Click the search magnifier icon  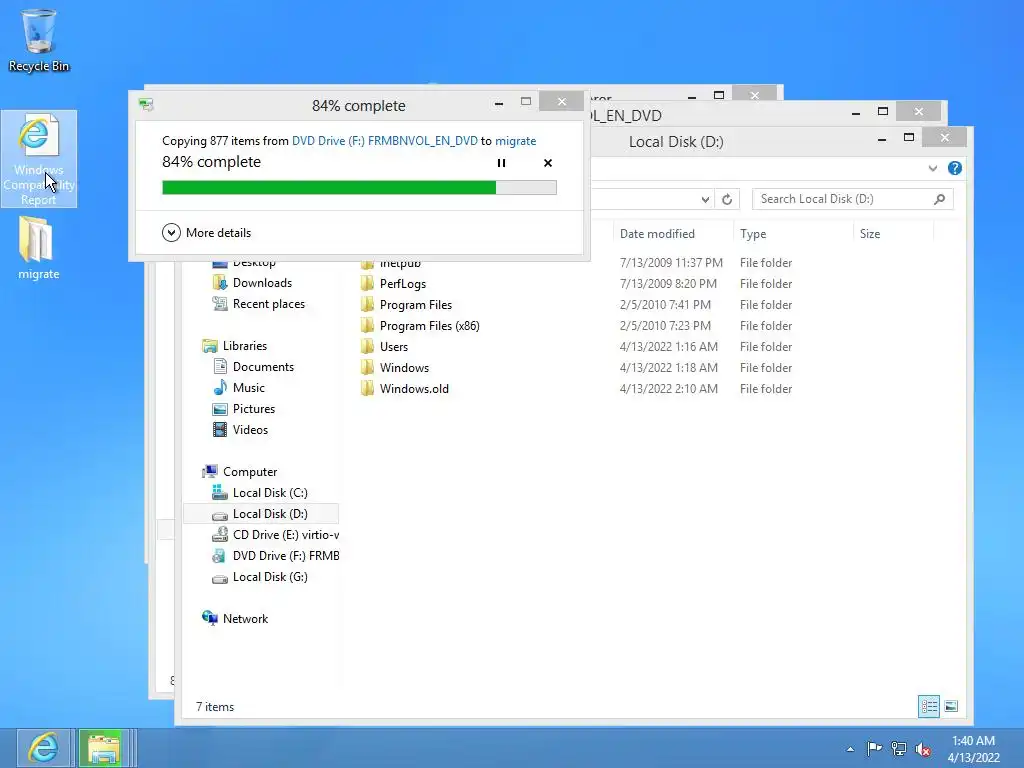(x=939, y=199)
